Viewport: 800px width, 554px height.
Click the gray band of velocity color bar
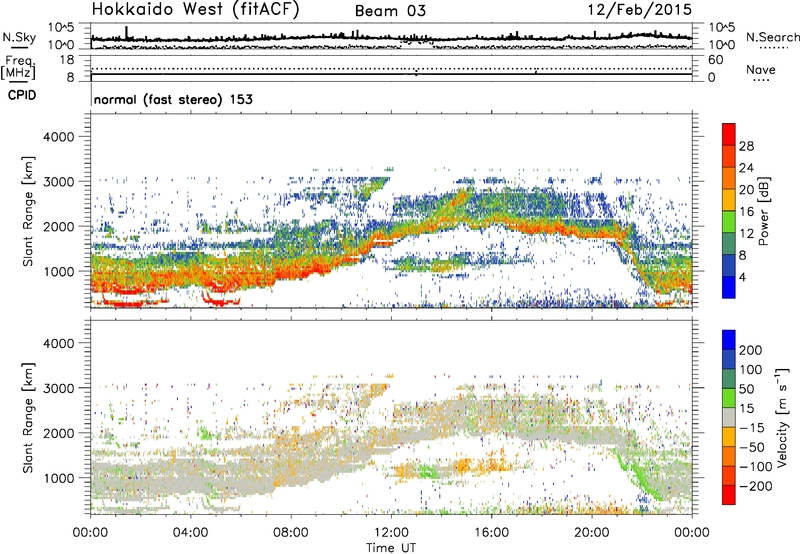click(729, 418)
